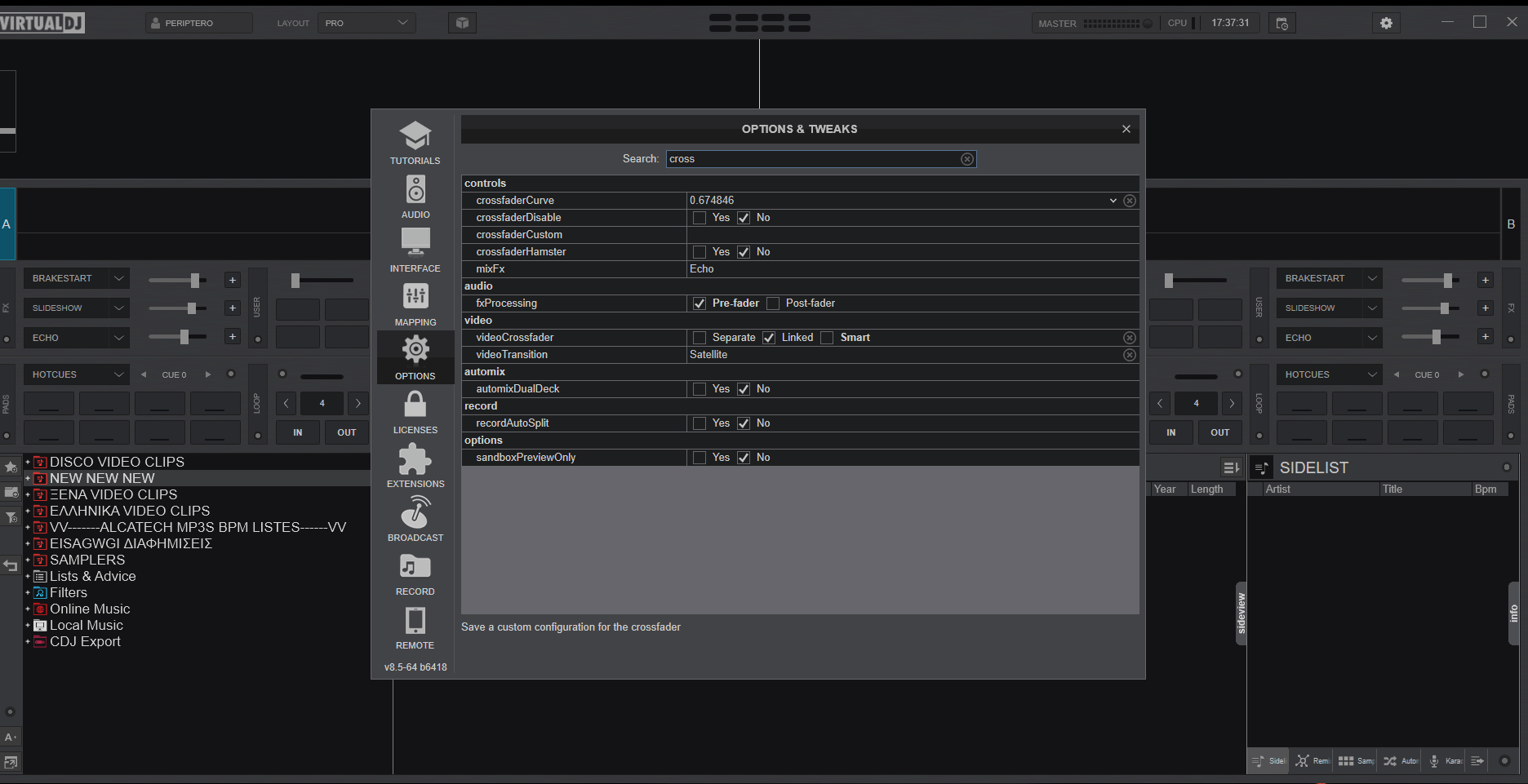Adjust left deck BRAKESTART effect slider

coord(195,281)
